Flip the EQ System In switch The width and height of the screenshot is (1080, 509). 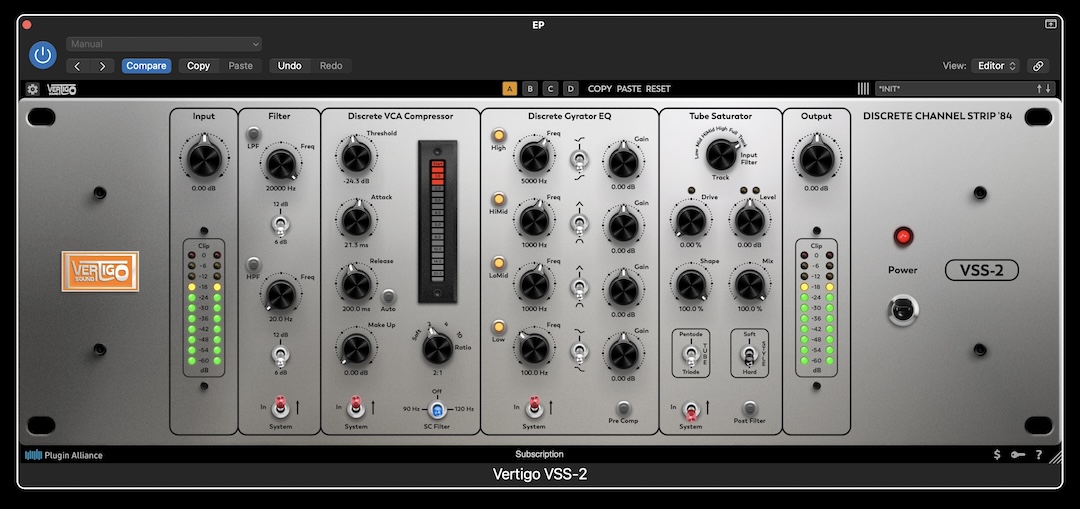click(x=534, y=406)
